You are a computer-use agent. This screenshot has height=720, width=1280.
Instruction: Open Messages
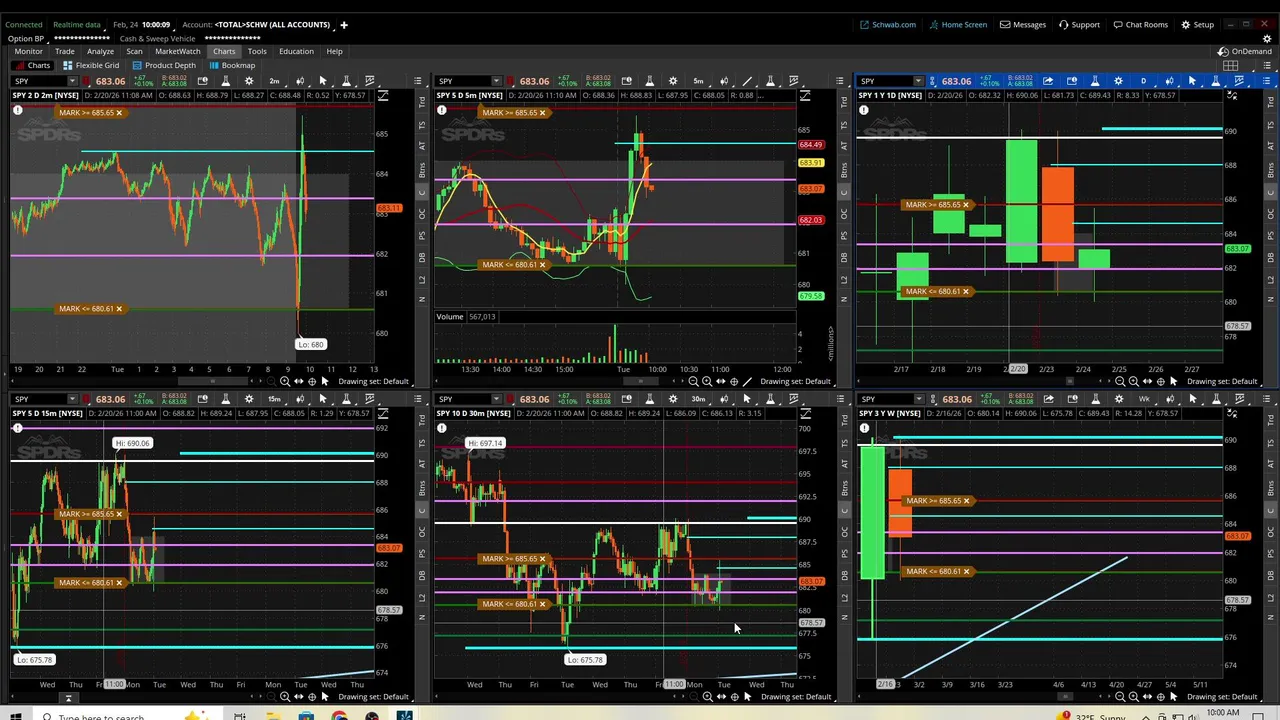click(1022, 24)
